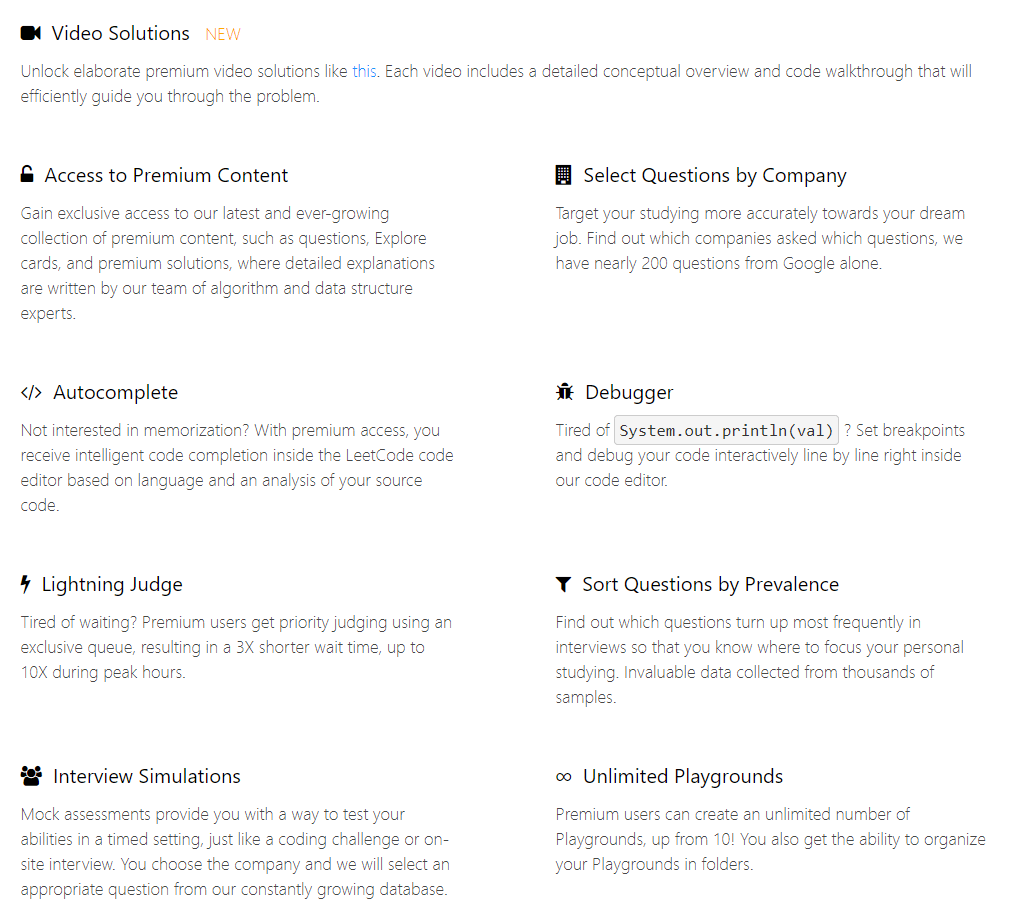Click the Debugger heading text
Image resolution: width=1013 pixels, height=914 pixels.
[x=629, y=393]
